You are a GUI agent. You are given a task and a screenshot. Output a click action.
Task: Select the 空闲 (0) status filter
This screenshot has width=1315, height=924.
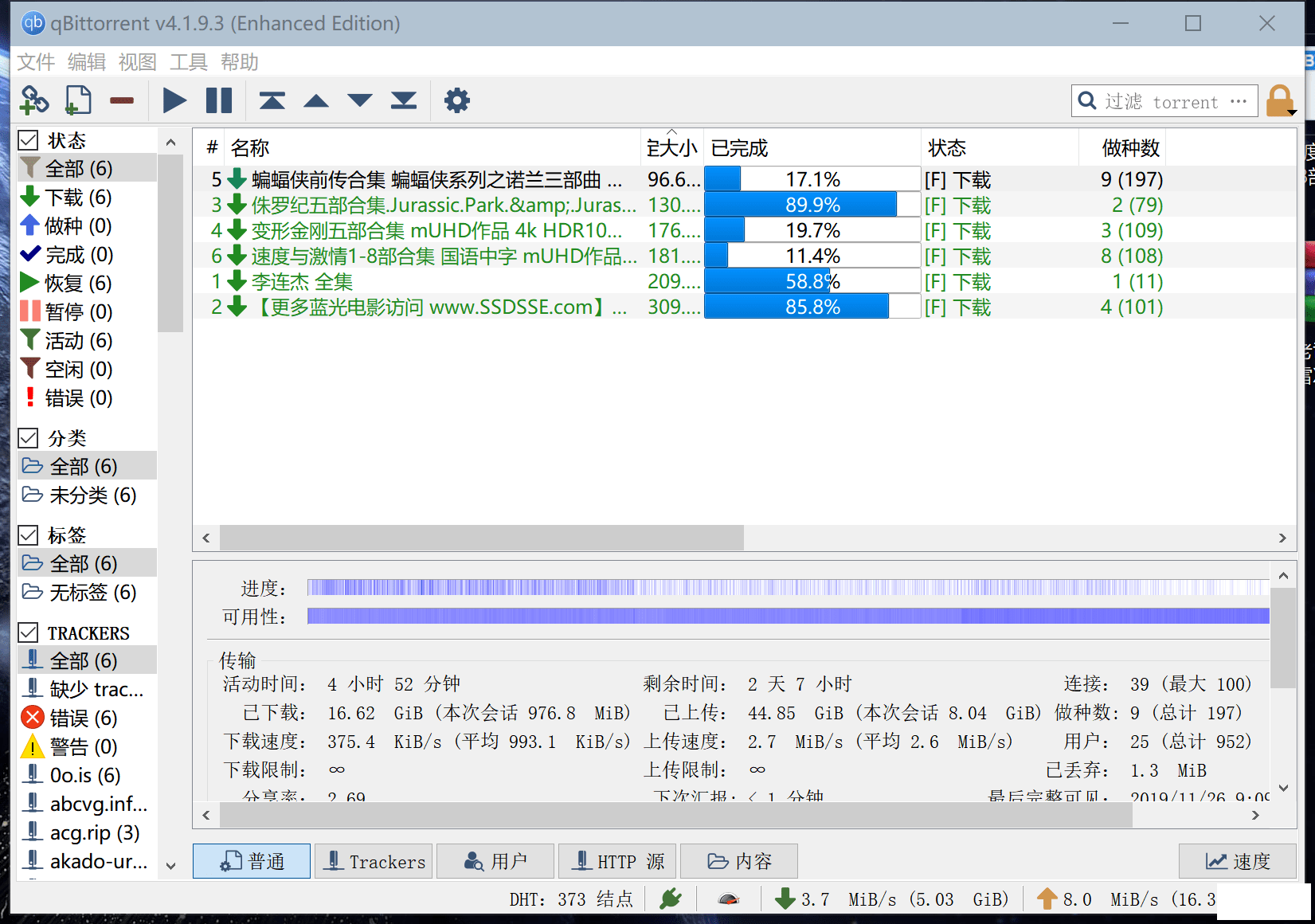[88, 370]
